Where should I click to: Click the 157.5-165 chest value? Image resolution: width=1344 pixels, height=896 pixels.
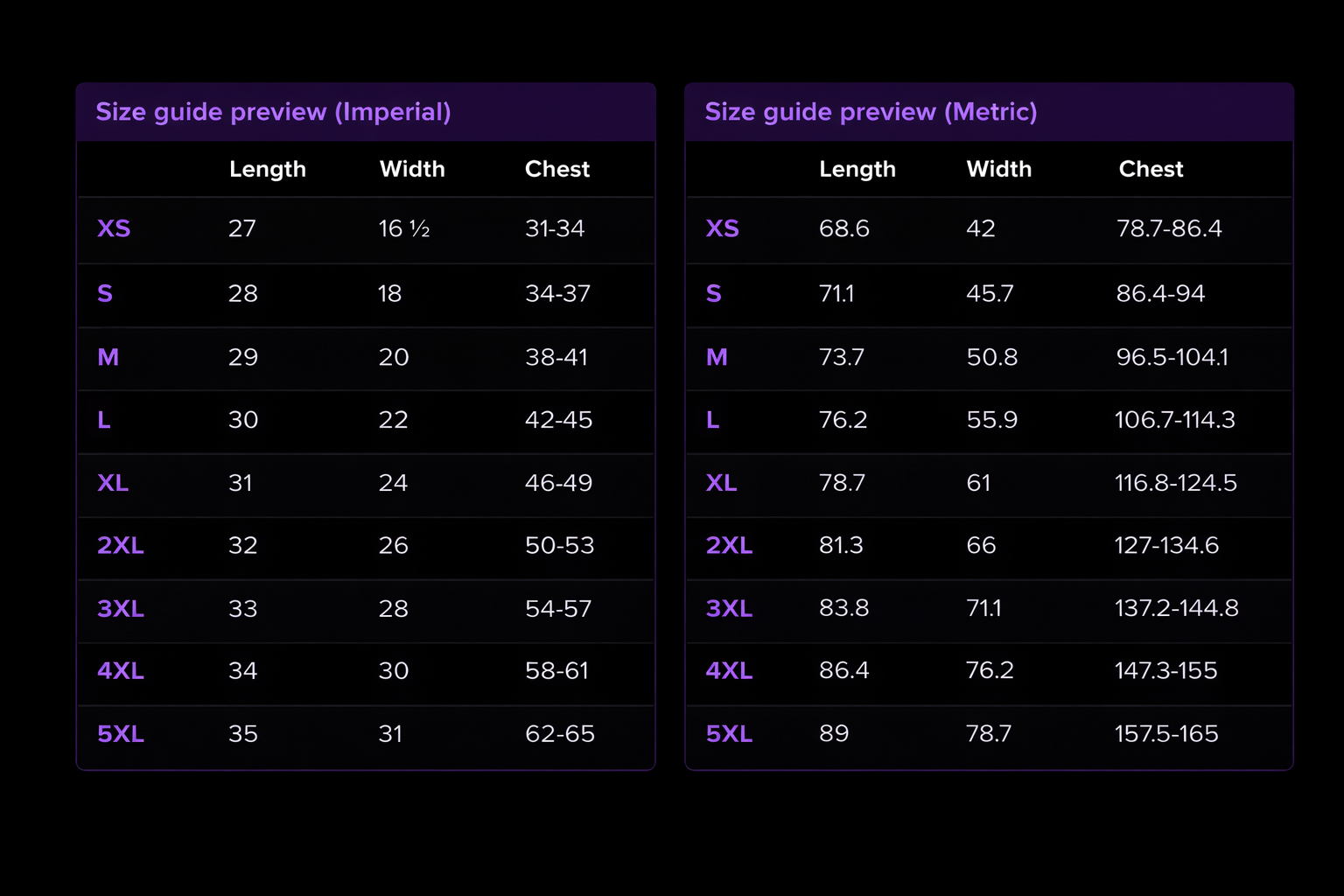point(1166,733)
